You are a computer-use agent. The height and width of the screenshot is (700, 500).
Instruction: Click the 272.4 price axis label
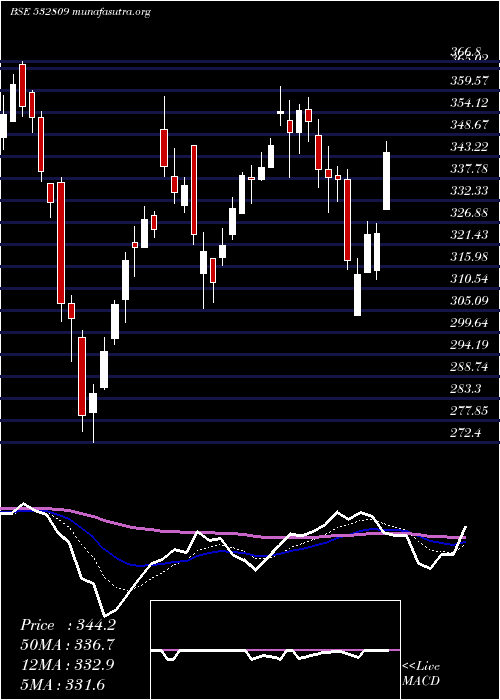[466, 432]
